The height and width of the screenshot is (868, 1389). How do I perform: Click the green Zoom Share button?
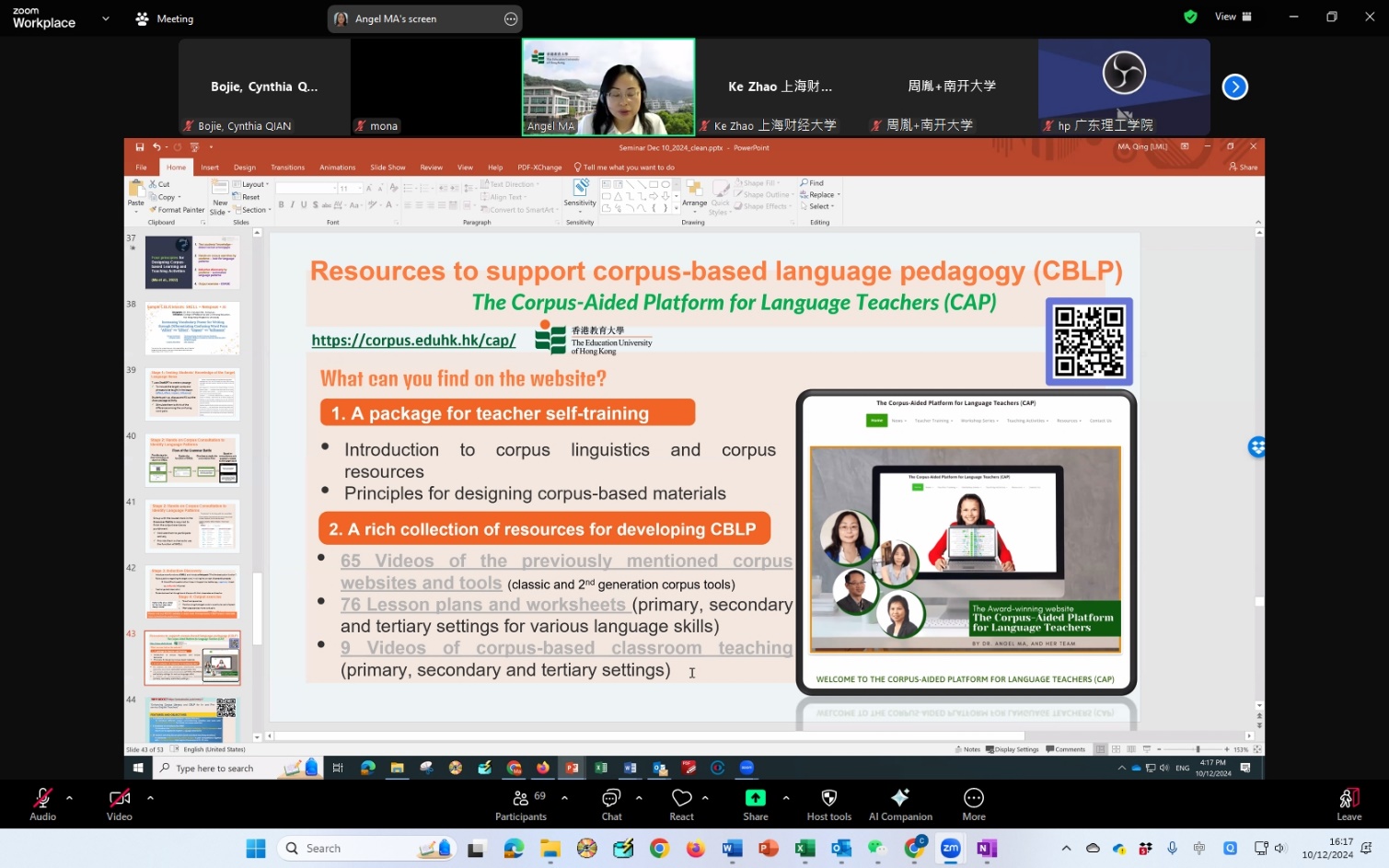pyautogui.click(x=756, y=804)
